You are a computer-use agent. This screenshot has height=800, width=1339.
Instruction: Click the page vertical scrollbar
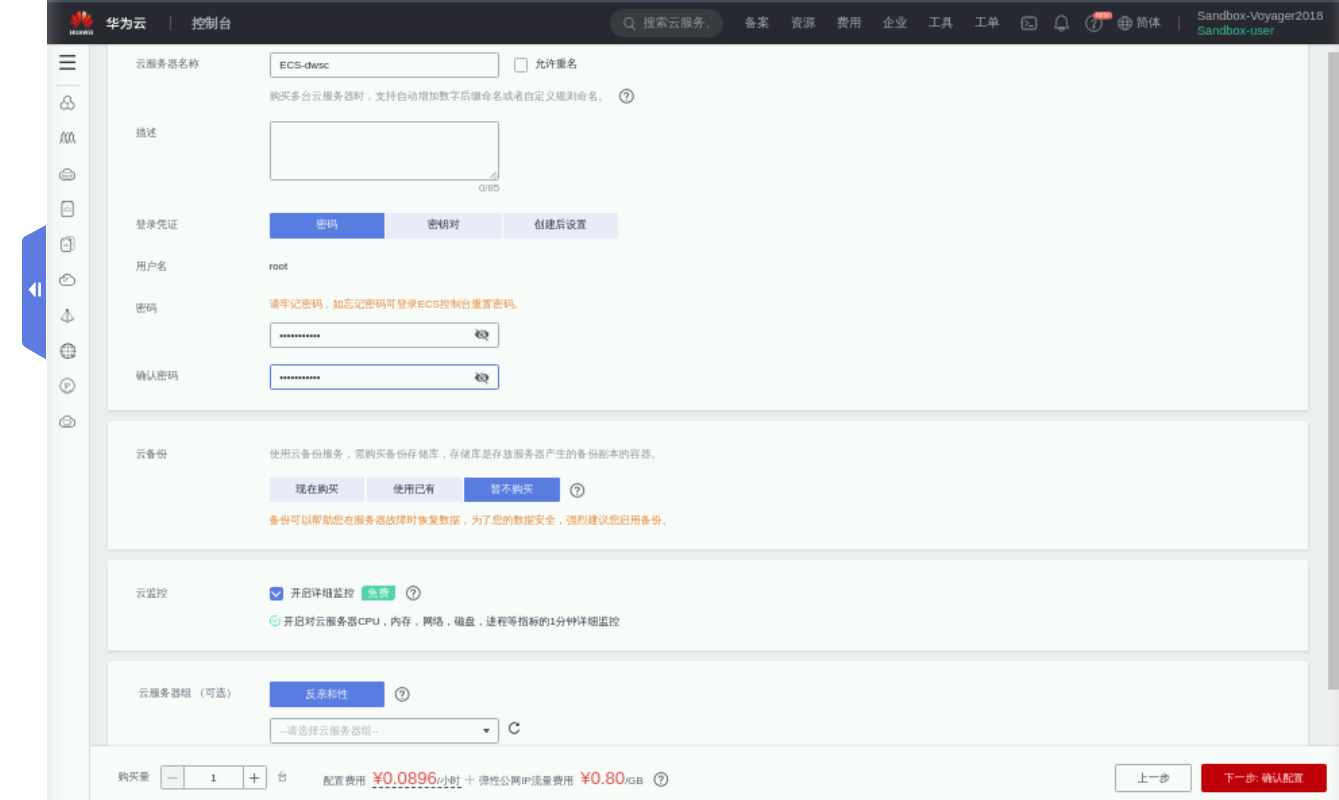coord(1333,370)
